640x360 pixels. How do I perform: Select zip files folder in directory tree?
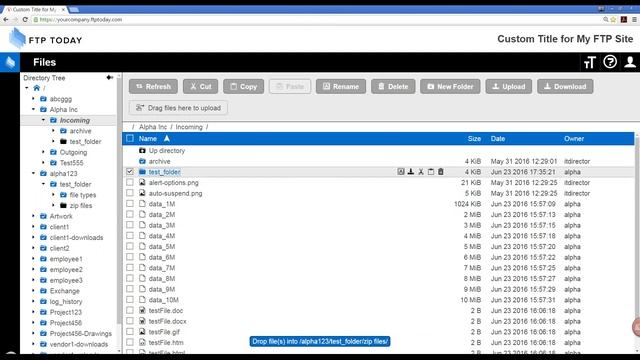[81, 206]
